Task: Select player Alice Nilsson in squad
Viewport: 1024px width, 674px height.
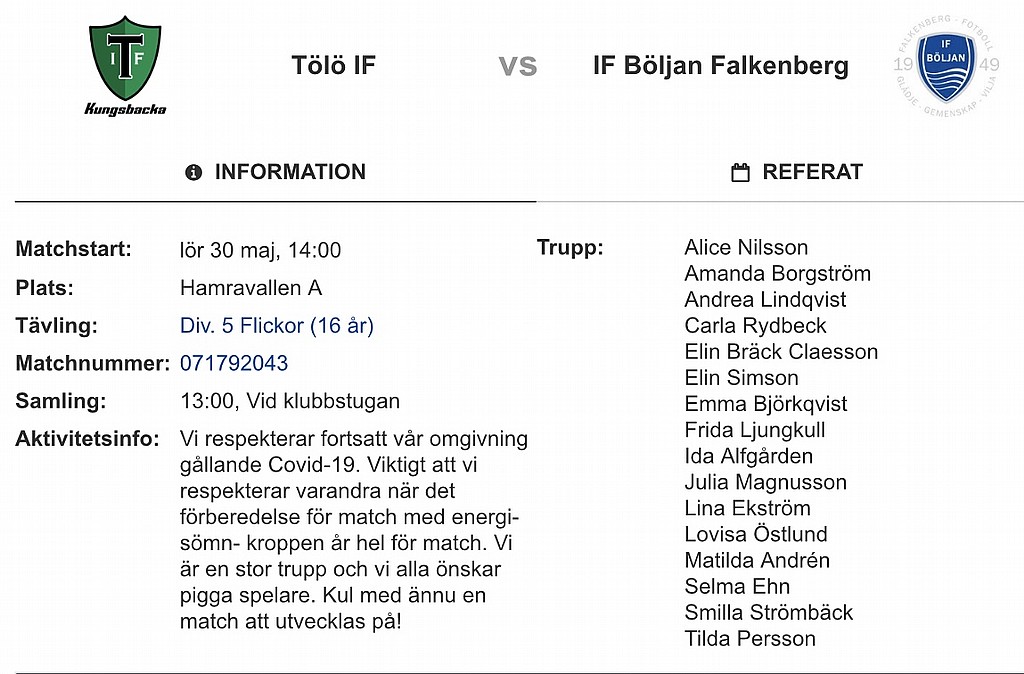Action: click(746, 248)
